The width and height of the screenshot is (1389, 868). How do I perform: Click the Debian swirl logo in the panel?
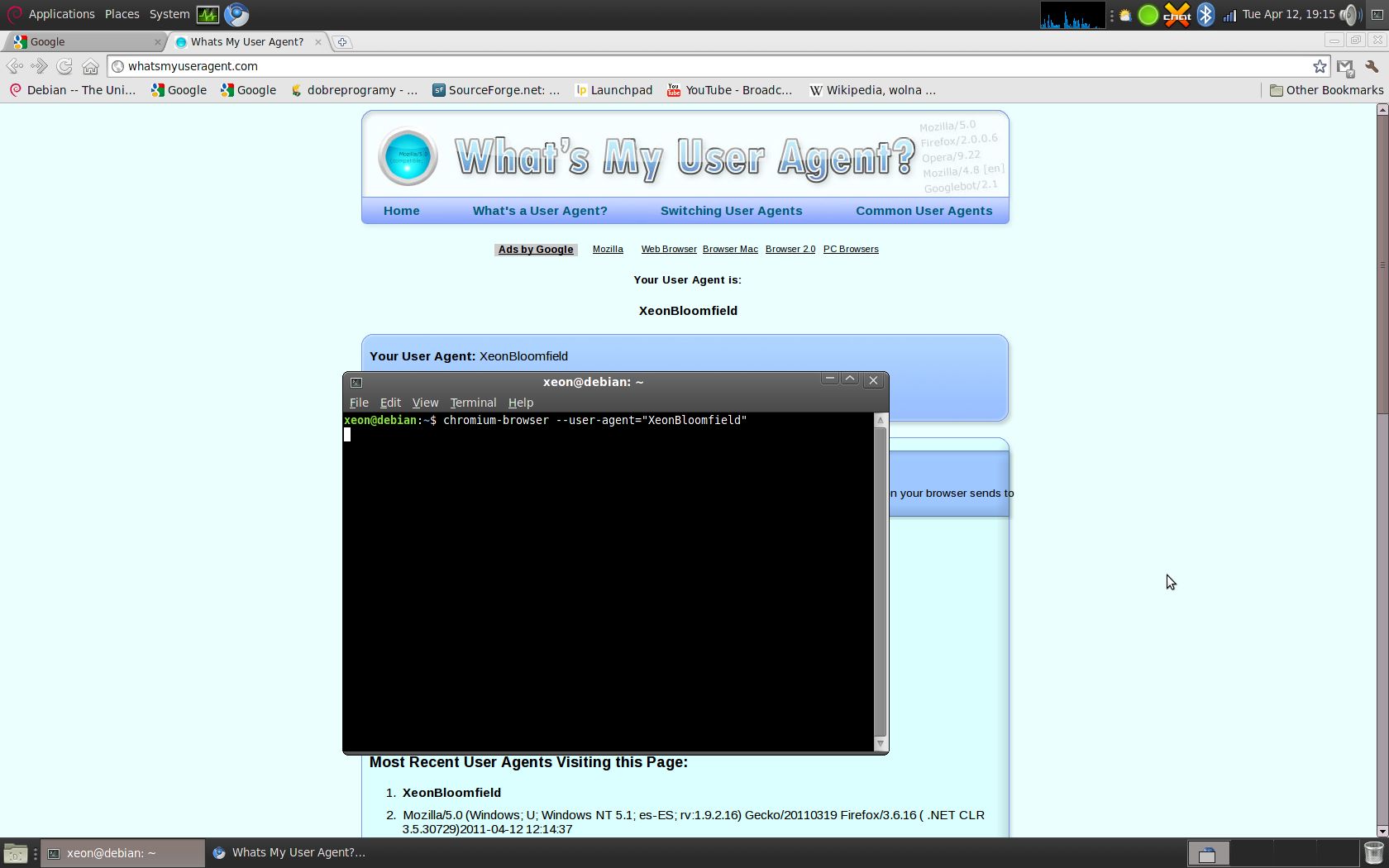tap(13, 14)
